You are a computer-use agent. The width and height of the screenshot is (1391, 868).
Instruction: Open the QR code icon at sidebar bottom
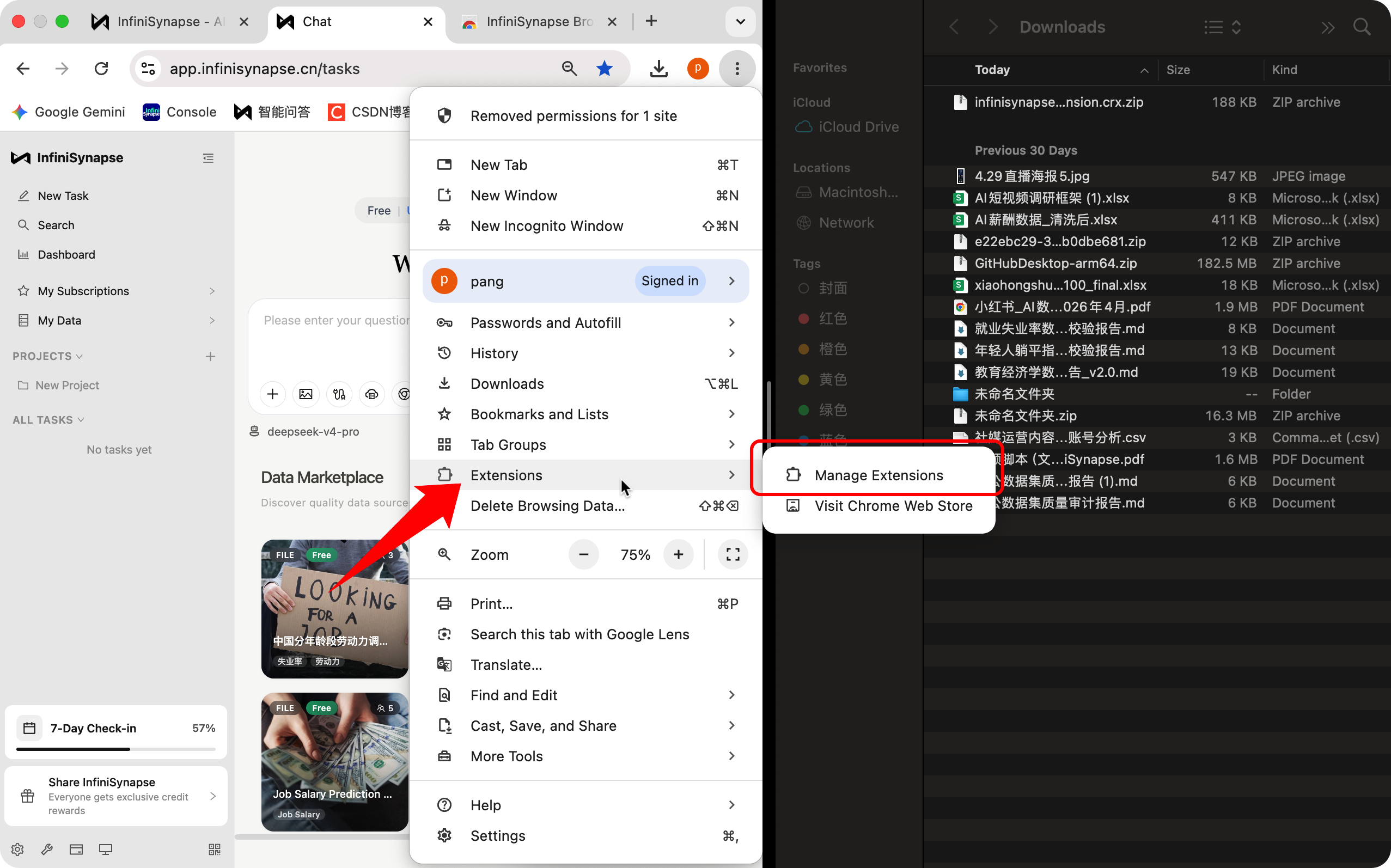[x=215, y=849]
